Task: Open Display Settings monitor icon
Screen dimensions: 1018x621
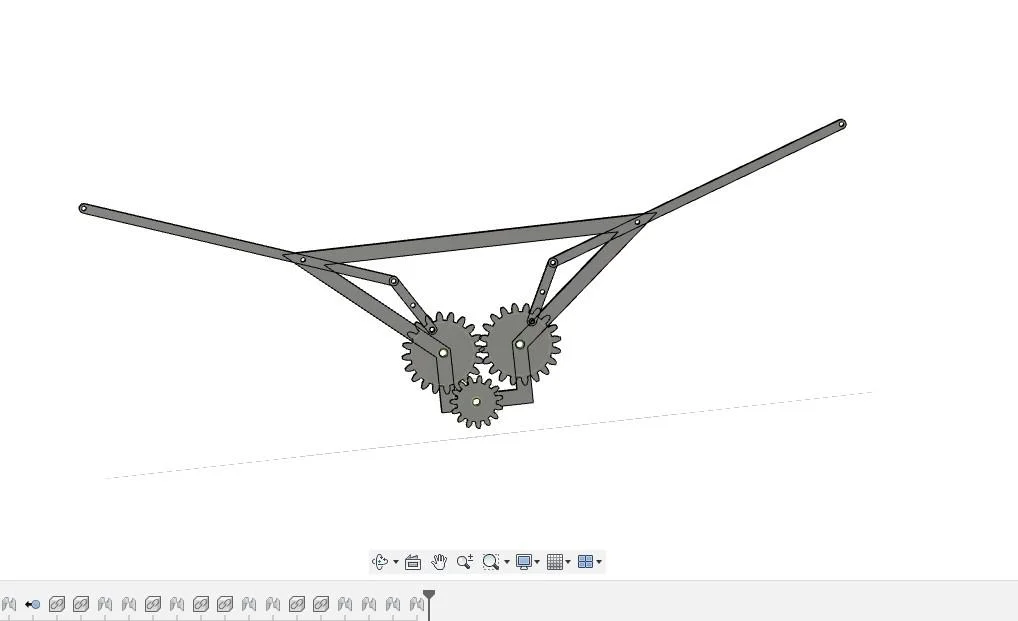Action: (x=523, y=562)
